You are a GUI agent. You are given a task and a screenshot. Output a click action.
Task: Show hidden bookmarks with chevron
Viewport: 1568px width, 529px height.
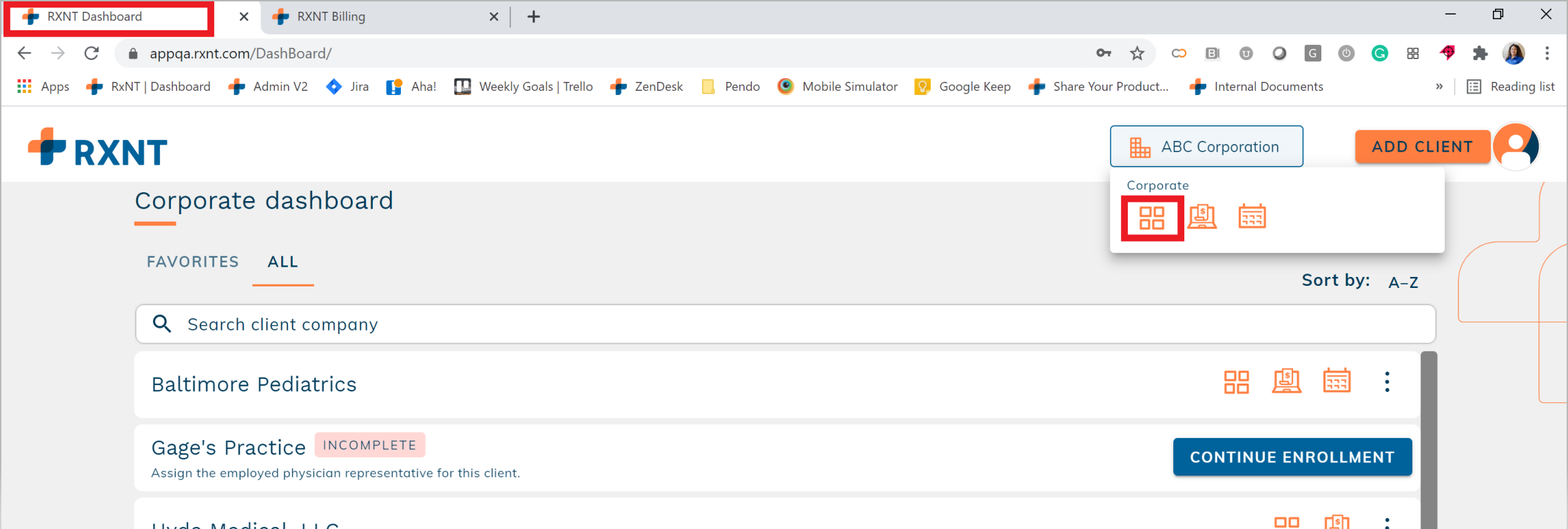click(x=1439, y=86)
